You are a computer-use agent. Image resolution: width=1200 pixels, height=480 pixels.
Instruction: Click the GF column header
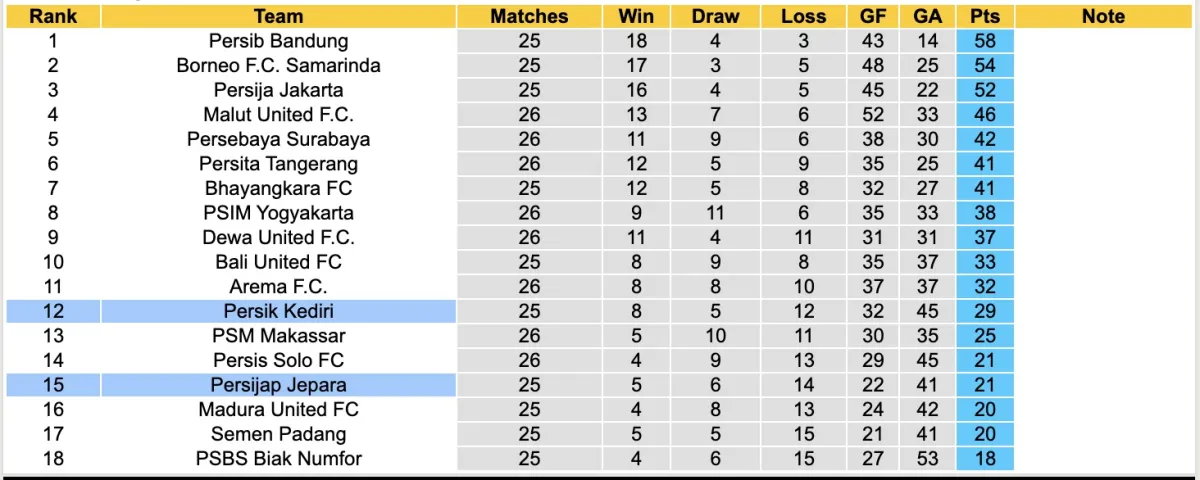(872, 16)
